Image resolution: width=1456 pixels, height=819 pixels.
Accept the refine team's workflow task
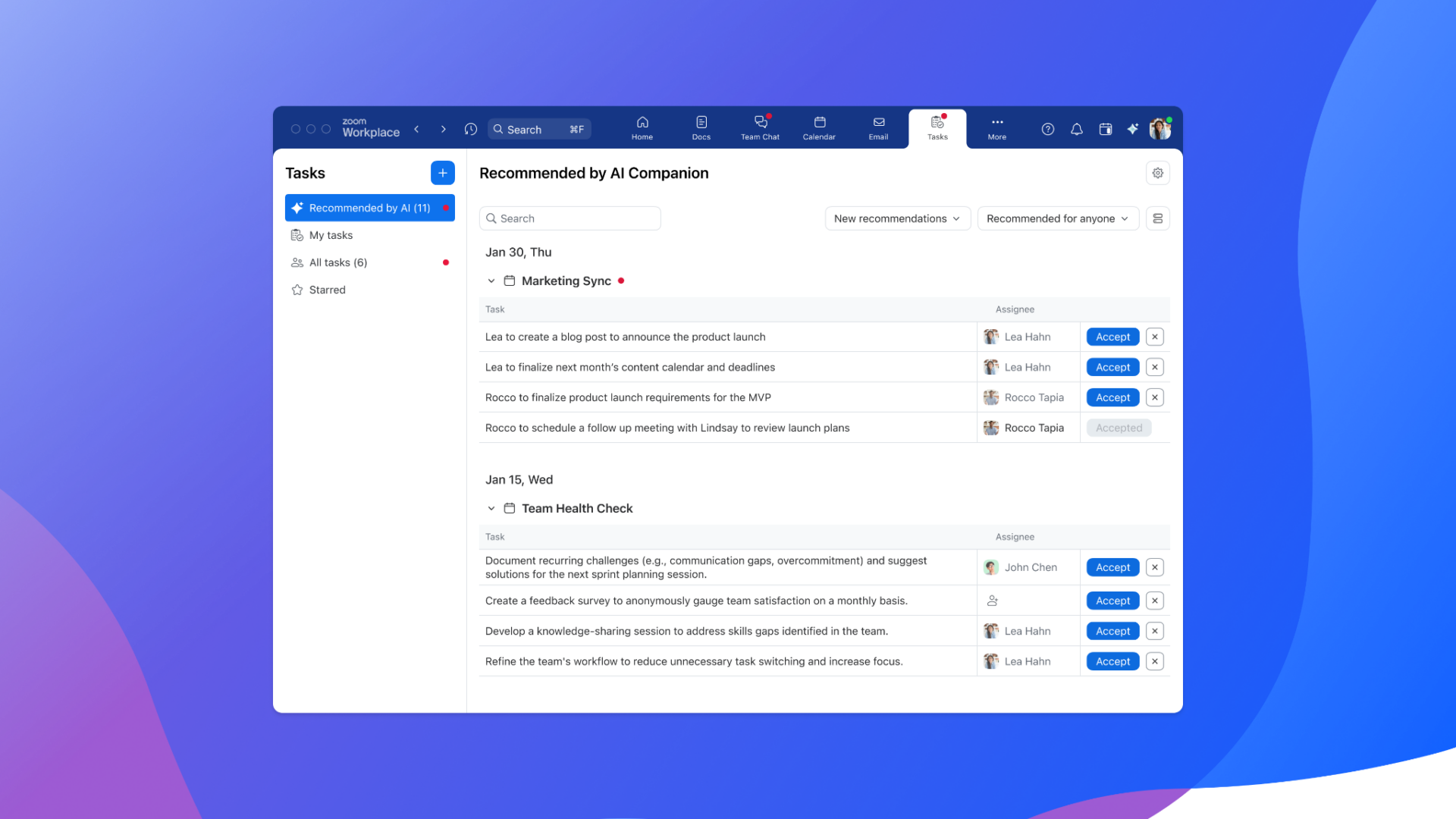tap(1112, 661)
